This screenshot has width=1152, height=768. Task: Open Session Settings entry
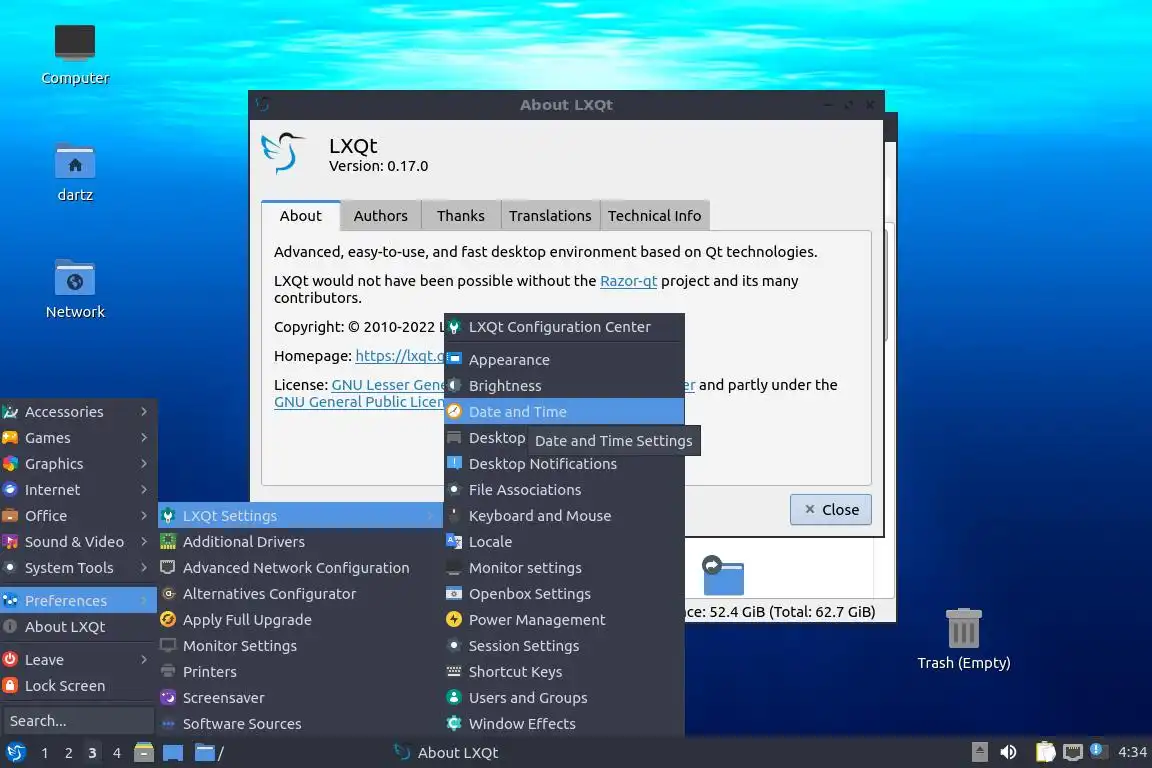564,645
